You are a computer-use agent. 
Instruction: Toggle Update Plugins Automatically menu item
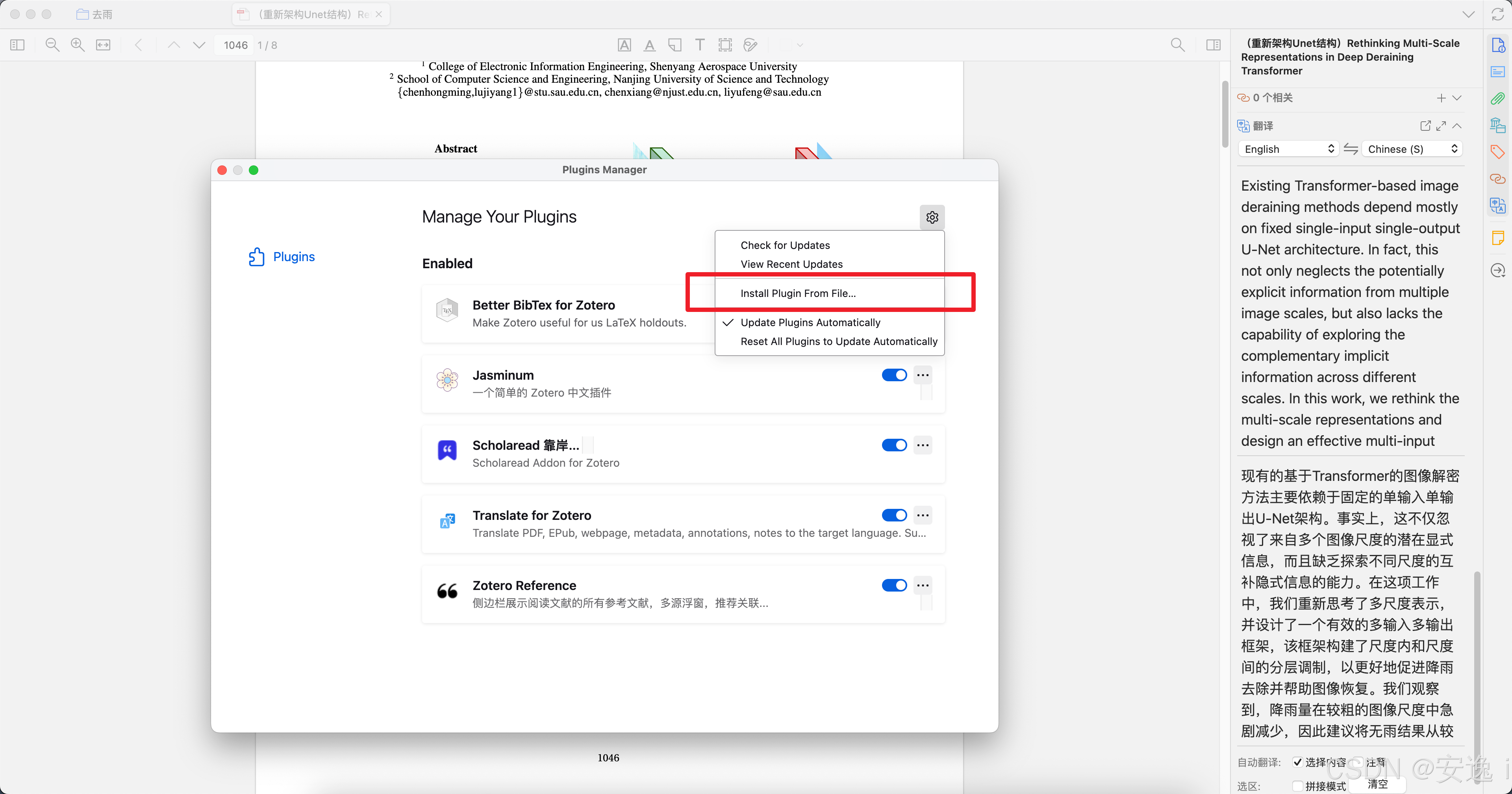point(829,323)
